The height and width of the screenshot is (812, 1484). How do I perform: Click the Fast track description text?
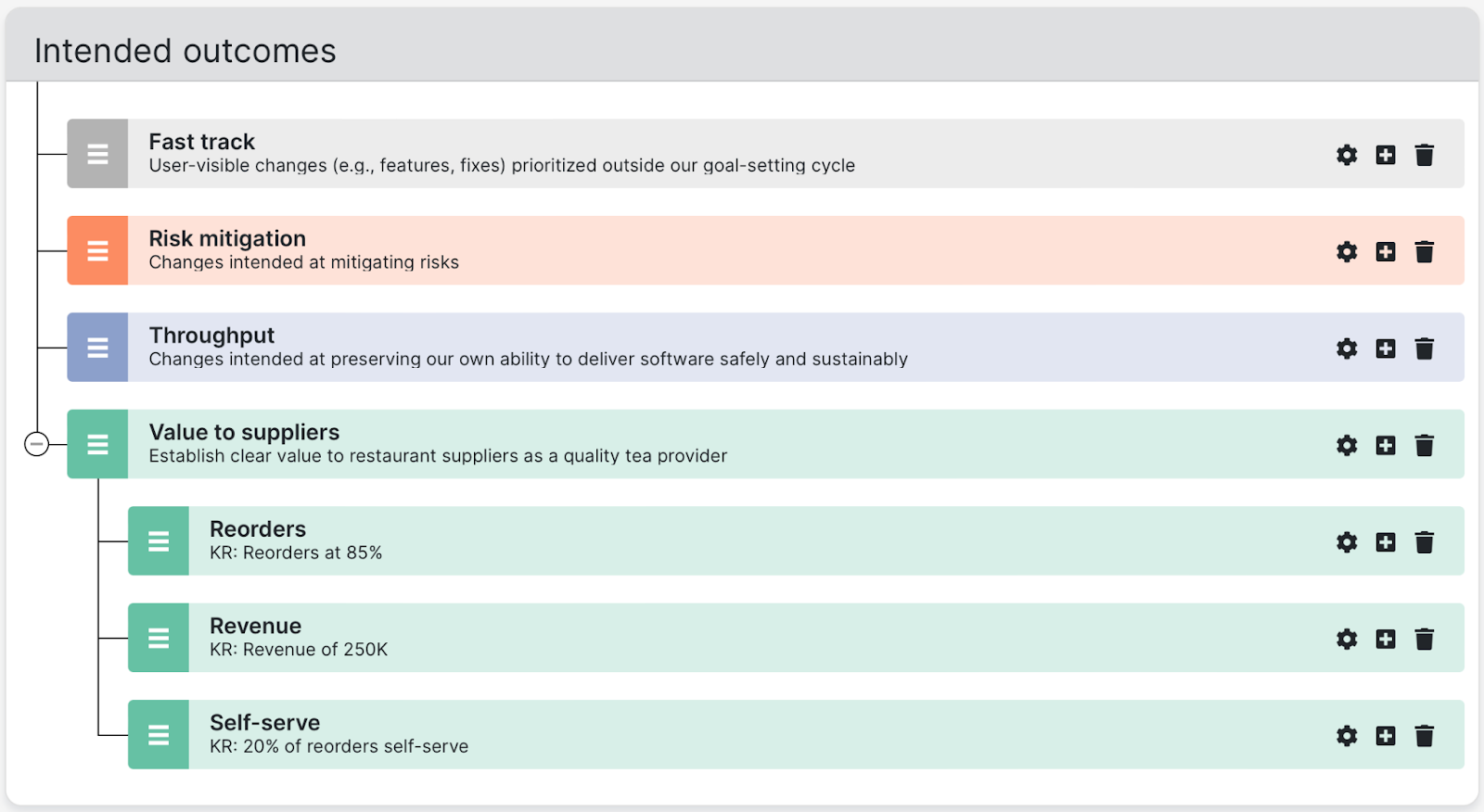pos(502,166)
